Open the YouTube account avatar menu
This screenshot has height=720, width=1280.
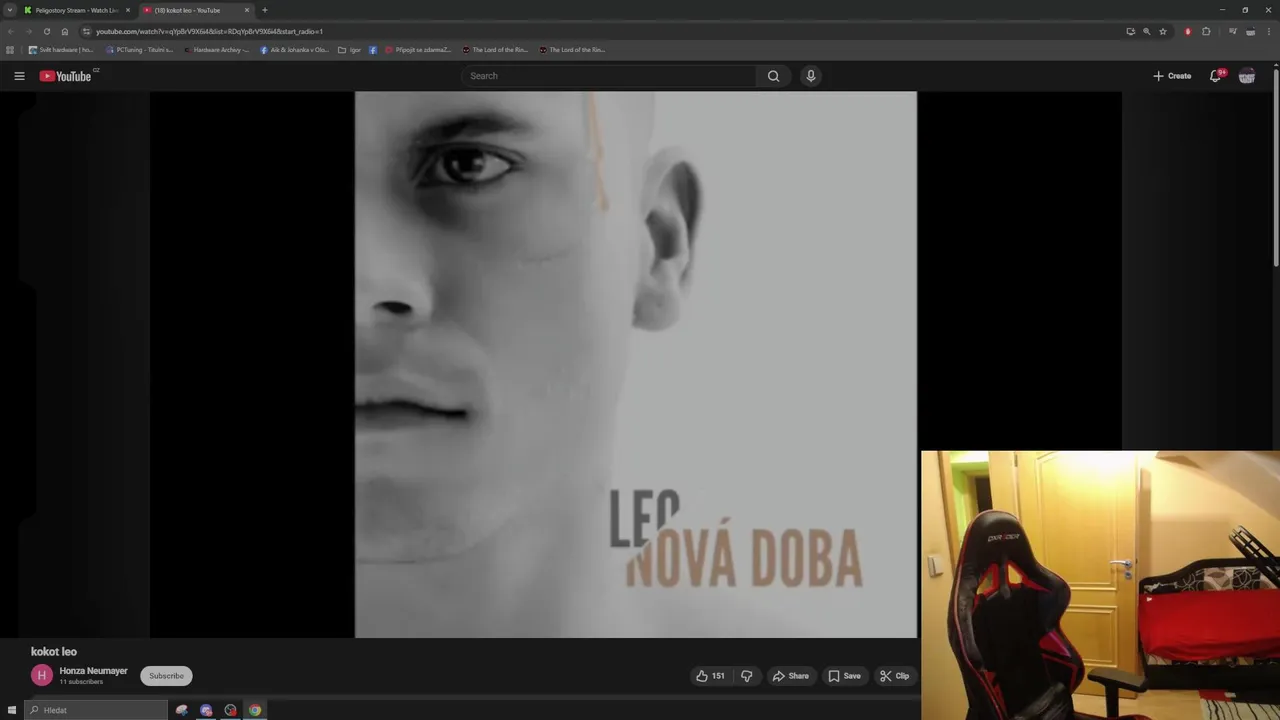[x=1247, y=76]
